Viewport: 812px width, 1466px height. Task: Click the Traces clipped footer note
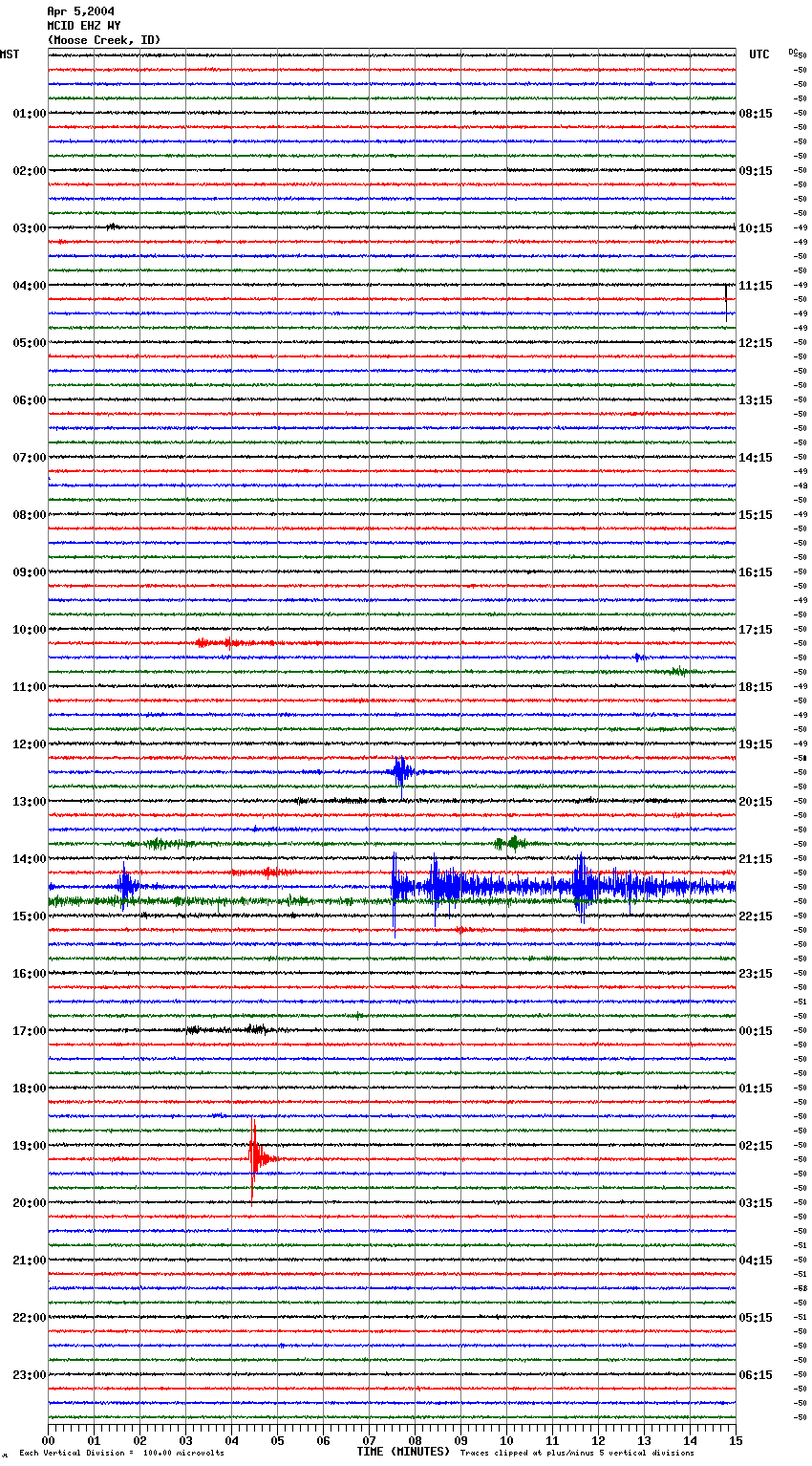click(x=577, y=1454)
